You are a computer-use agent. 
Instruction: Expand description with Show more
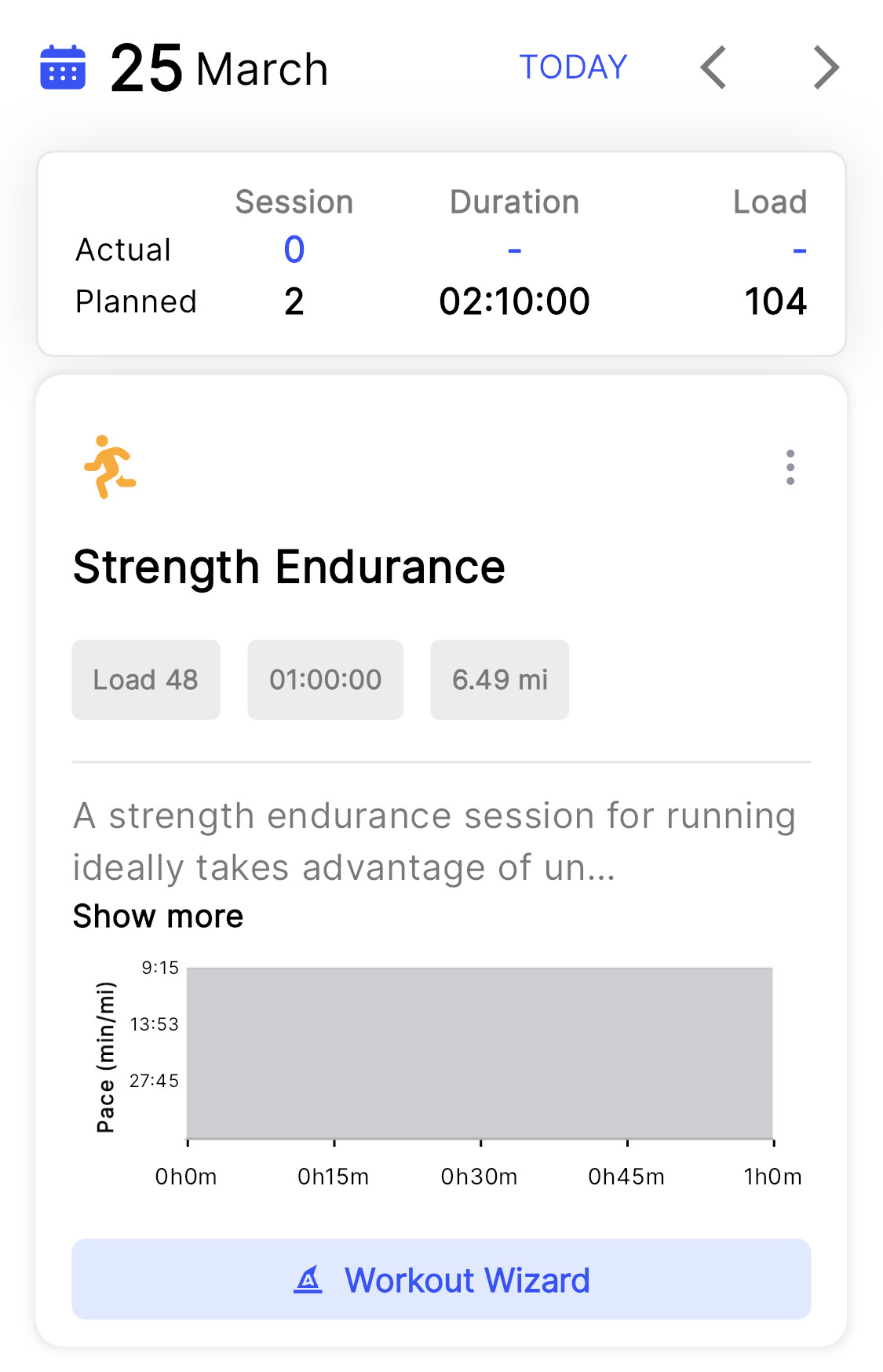[x=158, y=916]
